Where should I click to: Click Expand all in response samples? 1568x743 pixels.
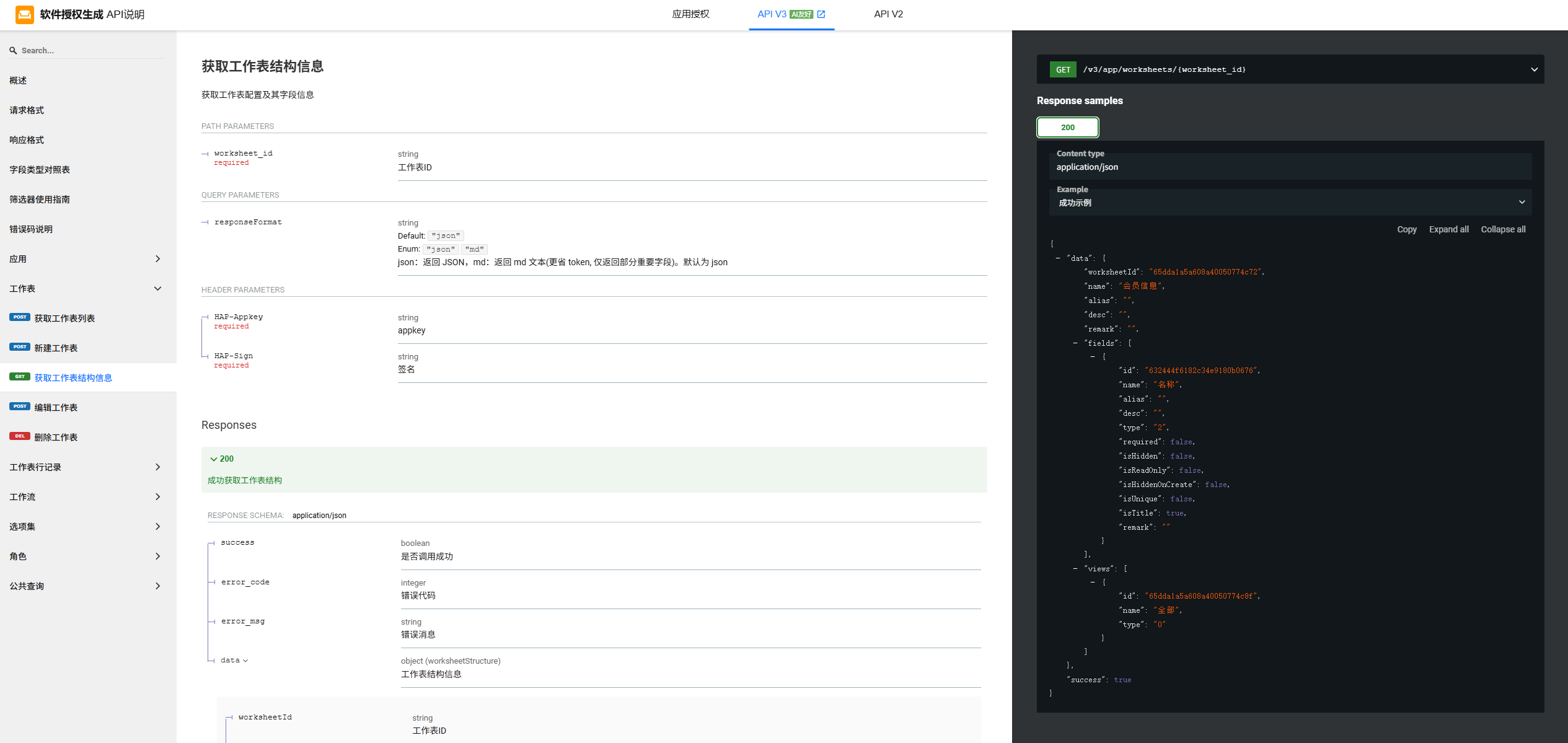(1448, 229)
